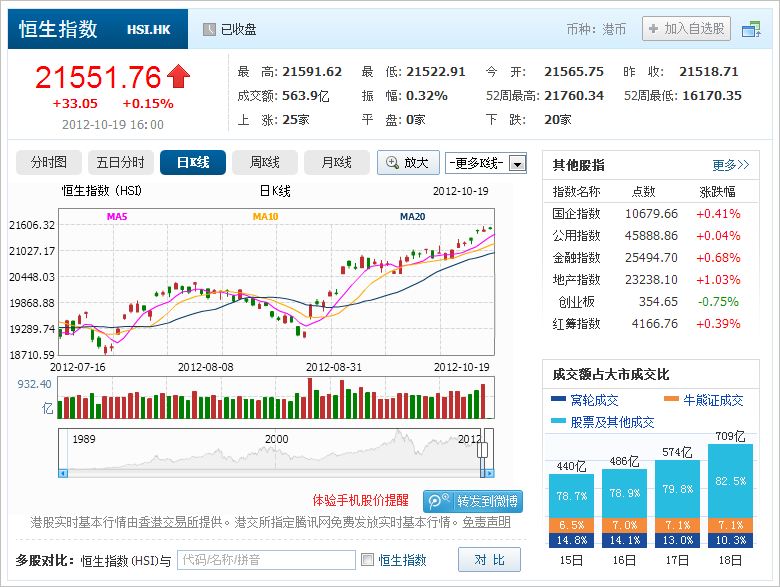780x587 pixels.
Task: Switch to 周K线 tab
Action: [265, 162]
